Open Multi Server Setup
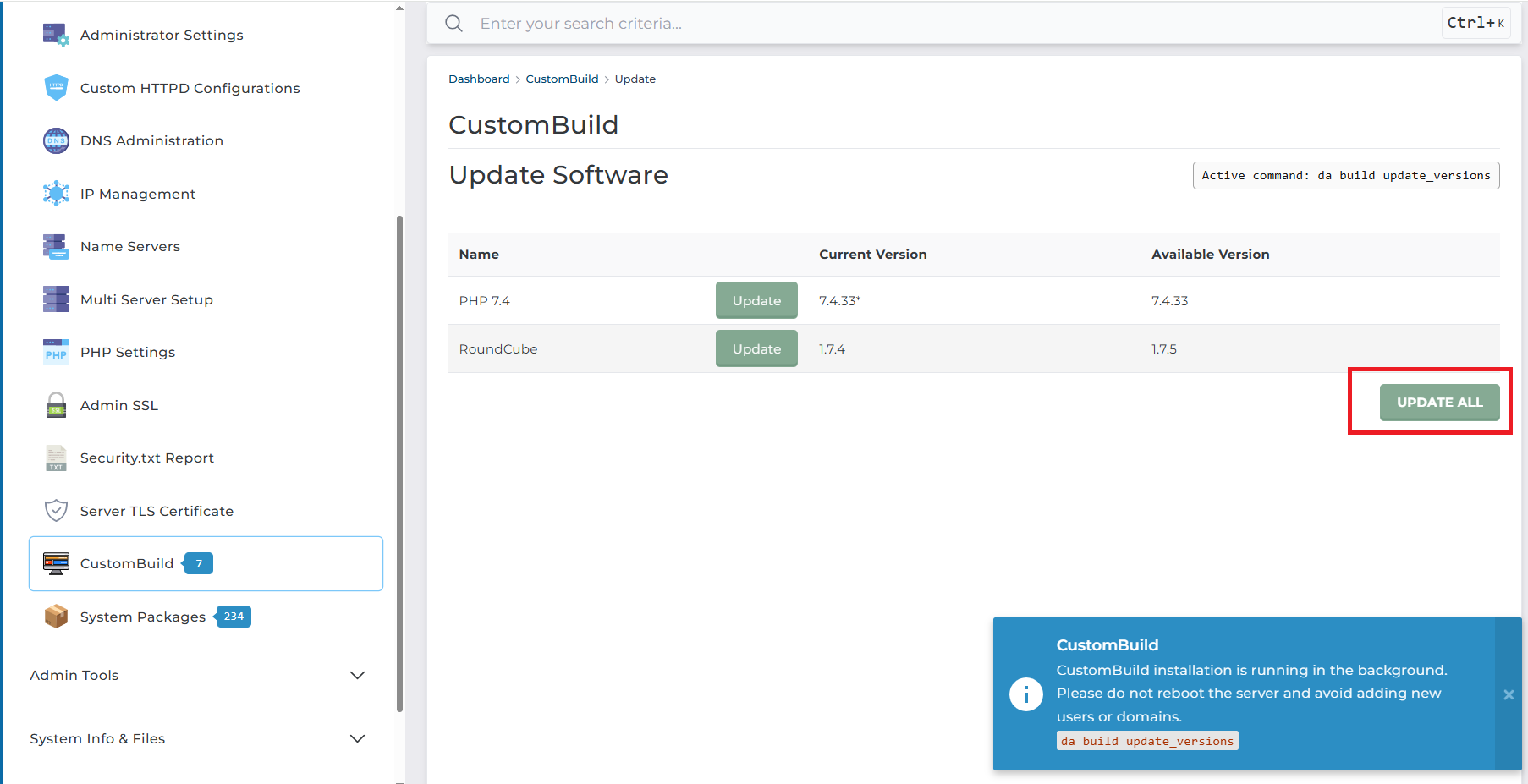The height and width of the screenshot is (784, 1528). coord(146,299)
